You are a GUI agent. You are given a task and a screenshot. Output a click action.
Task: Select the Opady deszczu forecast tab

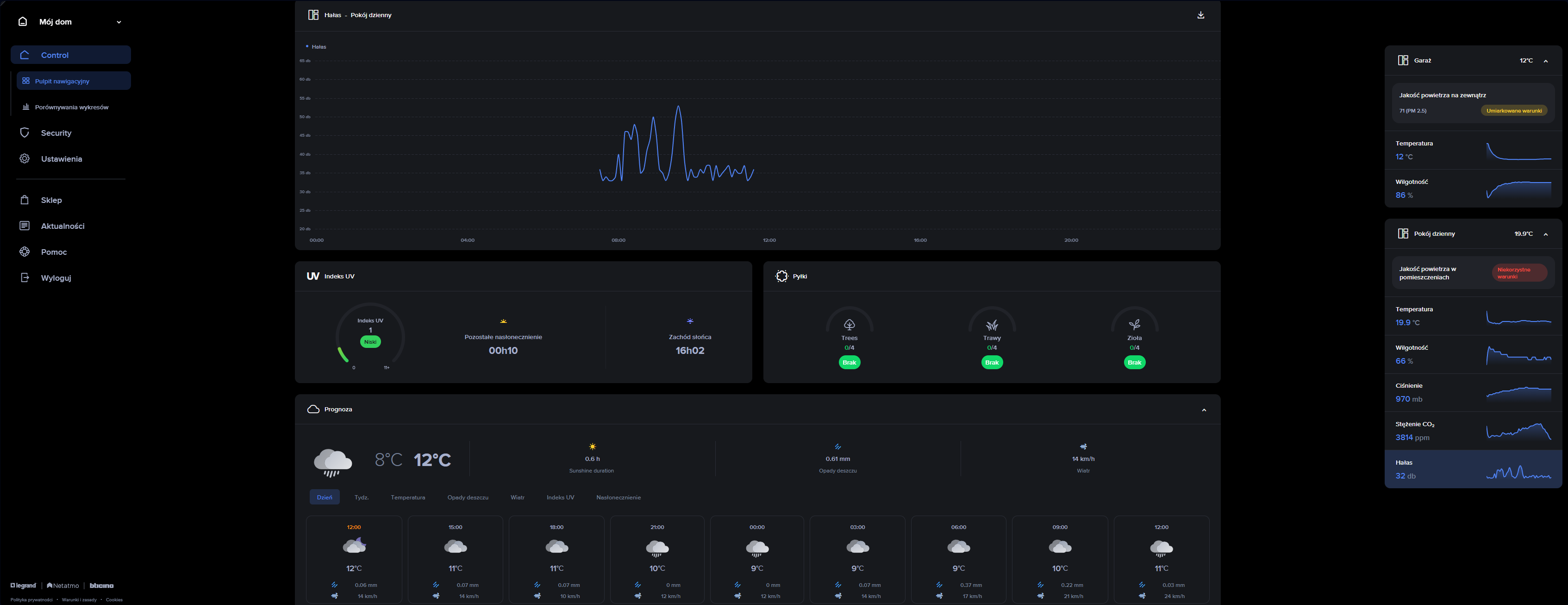468,497
